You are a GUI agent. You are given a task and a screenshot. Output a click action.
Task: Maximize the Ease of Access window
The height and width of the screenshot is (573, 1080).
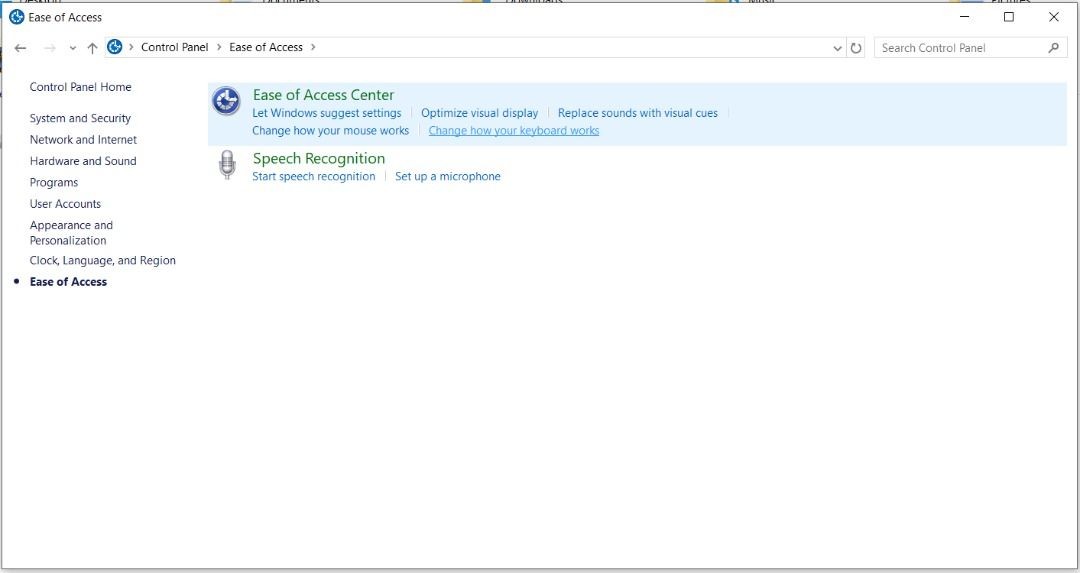[x=1008, y=17]
